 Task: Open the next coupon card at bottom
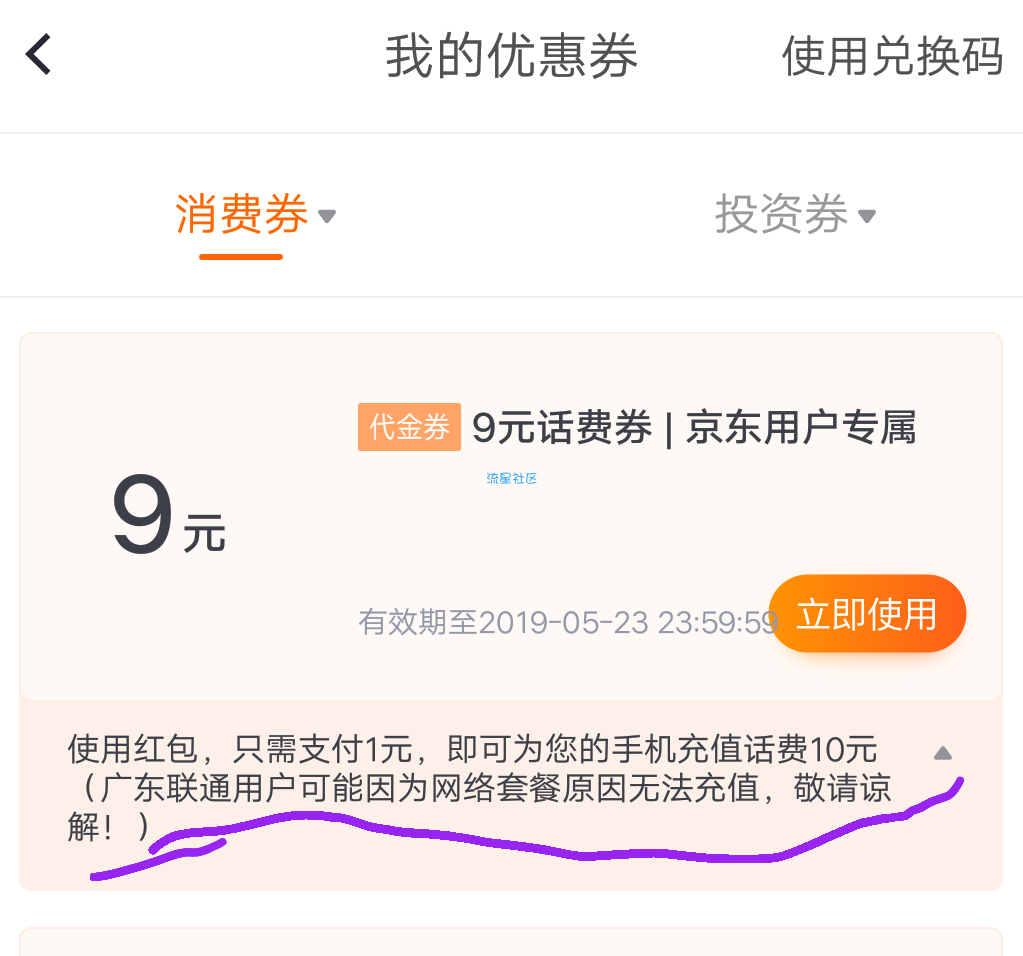(511, 942)
